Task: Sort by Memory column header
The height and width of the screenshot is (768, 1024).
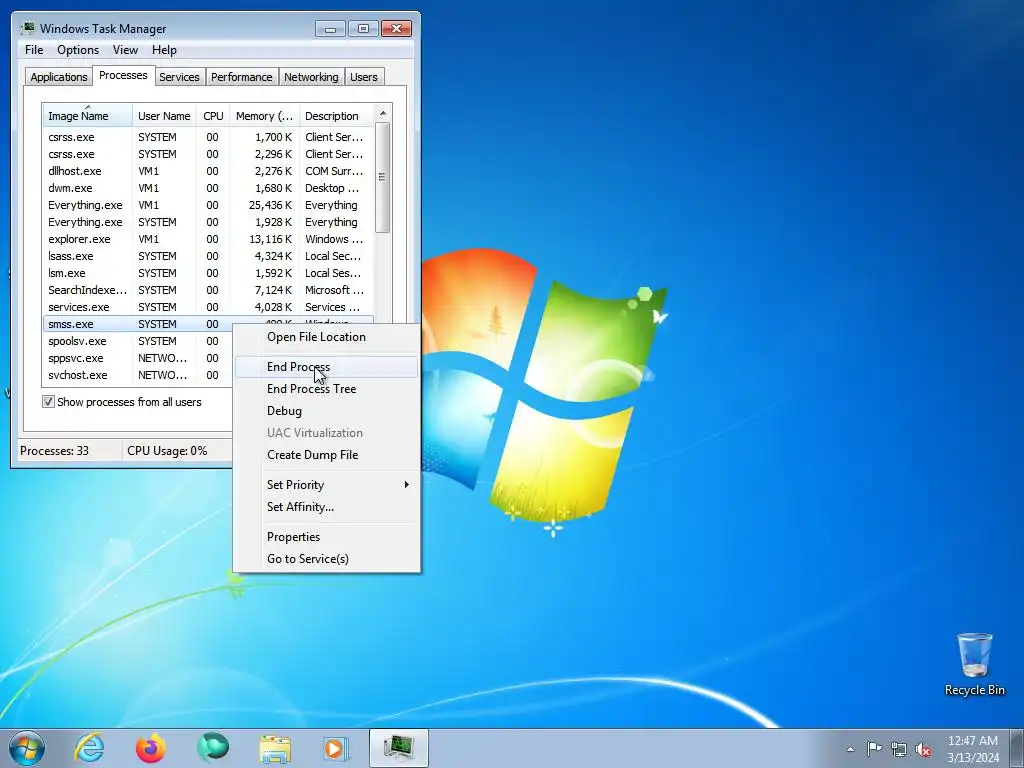Action: point(264,116)
